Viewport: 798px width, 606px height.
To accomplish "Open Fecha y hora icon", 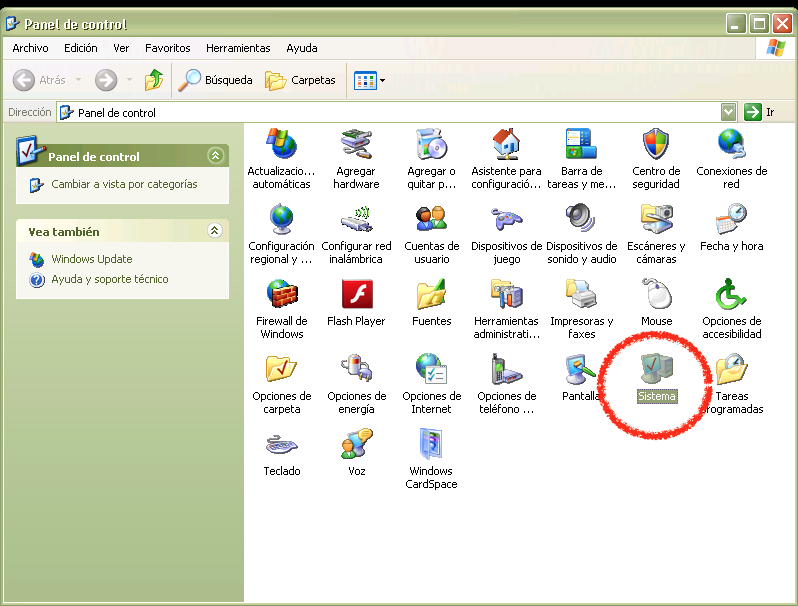I will point(731,219).
